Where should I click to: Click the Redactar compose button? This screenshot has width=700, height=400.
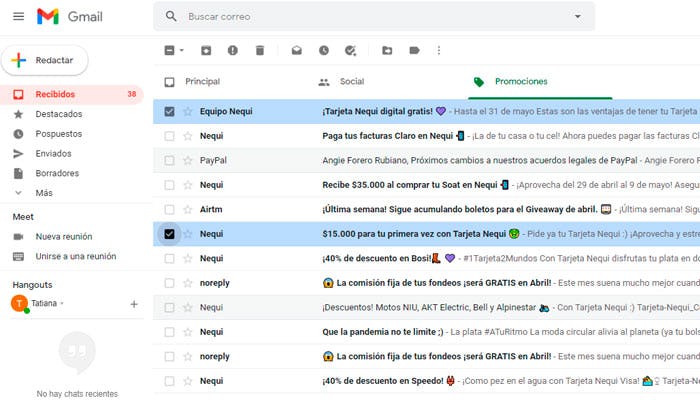(x=45, y=60)
